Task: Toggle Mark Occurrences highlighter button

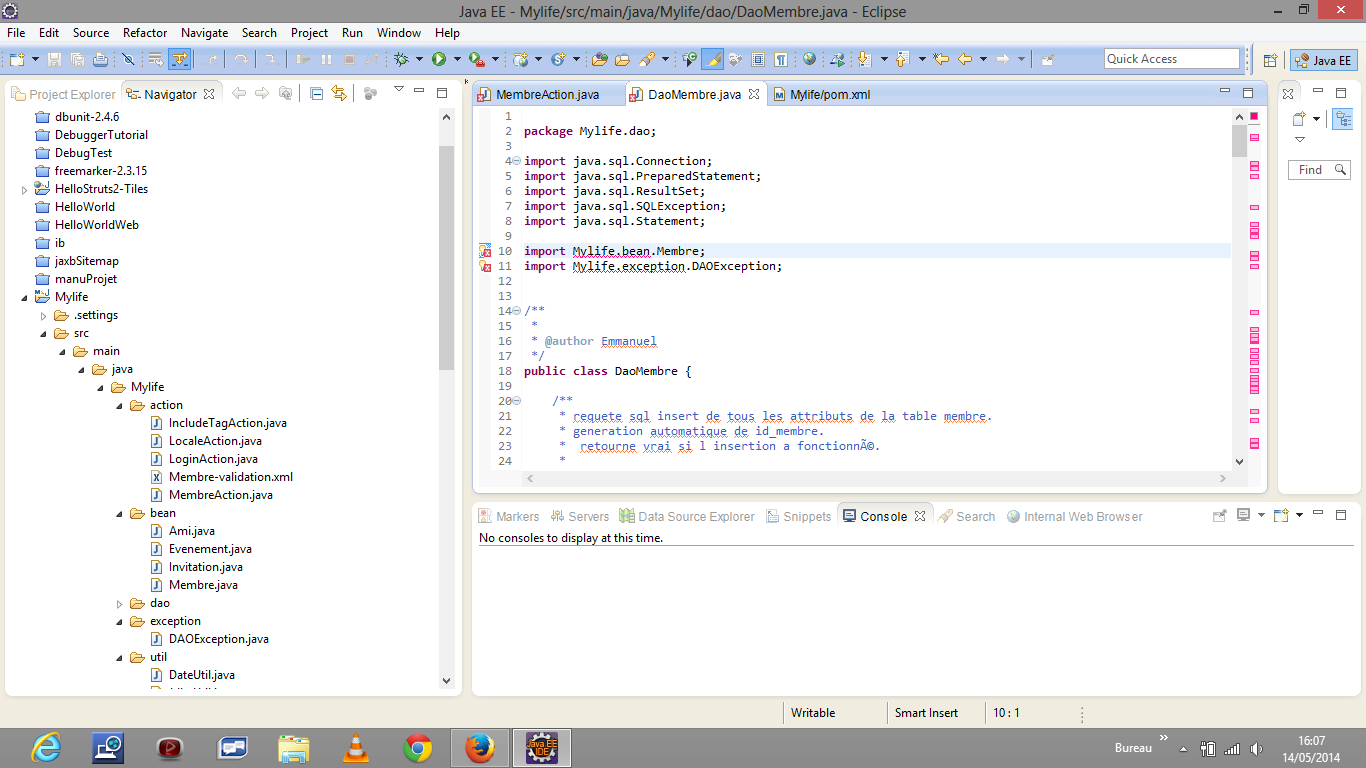Action: pos(712,60)
